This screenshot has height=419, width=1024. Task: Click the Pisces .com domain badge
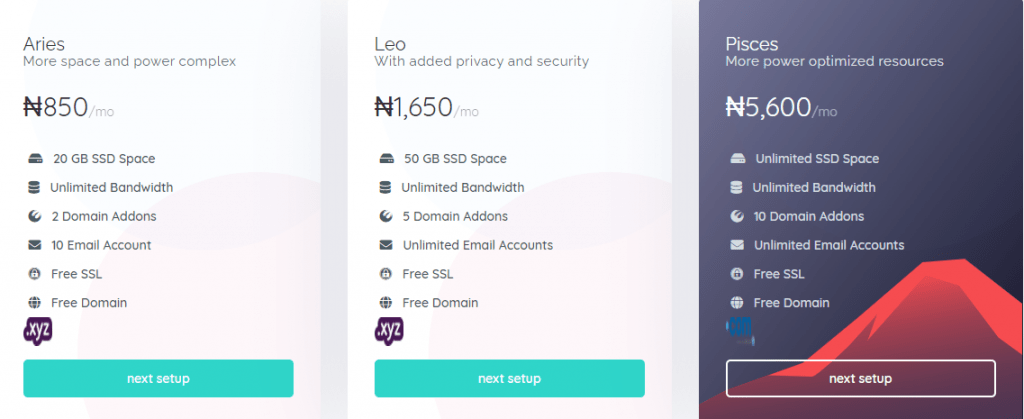point(740,331)
